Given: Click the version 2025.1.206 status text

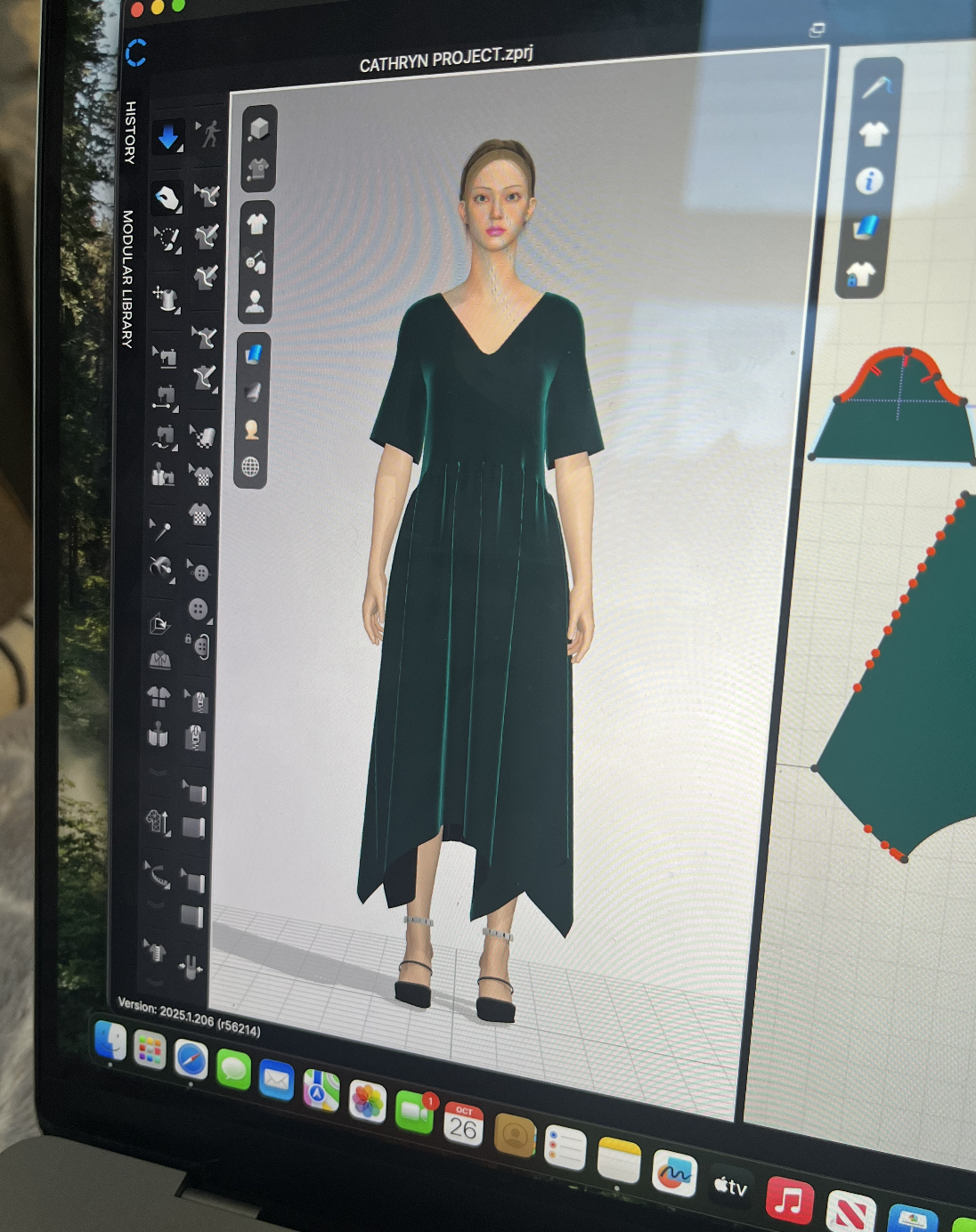Looking at the screenshot, I should [x=189, y=1017].
